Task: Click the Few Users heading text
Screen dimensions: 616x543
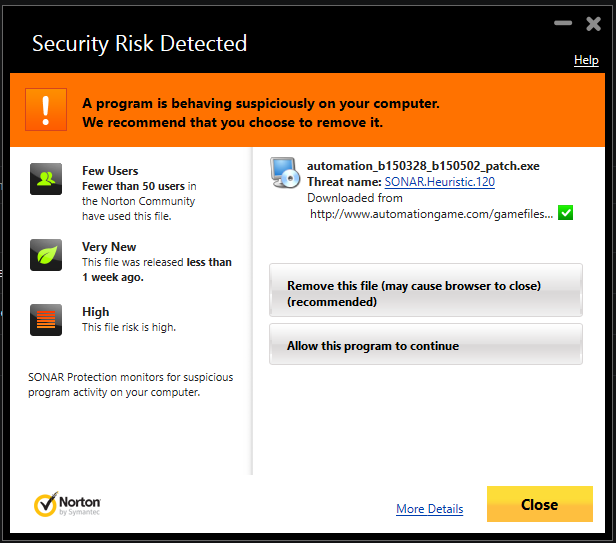Action: [110, 171]
